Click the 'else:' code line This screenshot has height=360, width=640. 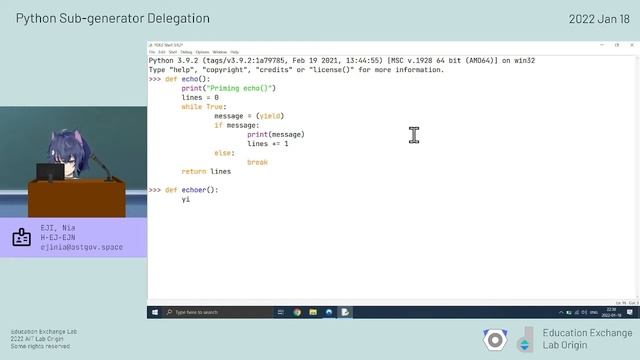(x=224, y=153)
